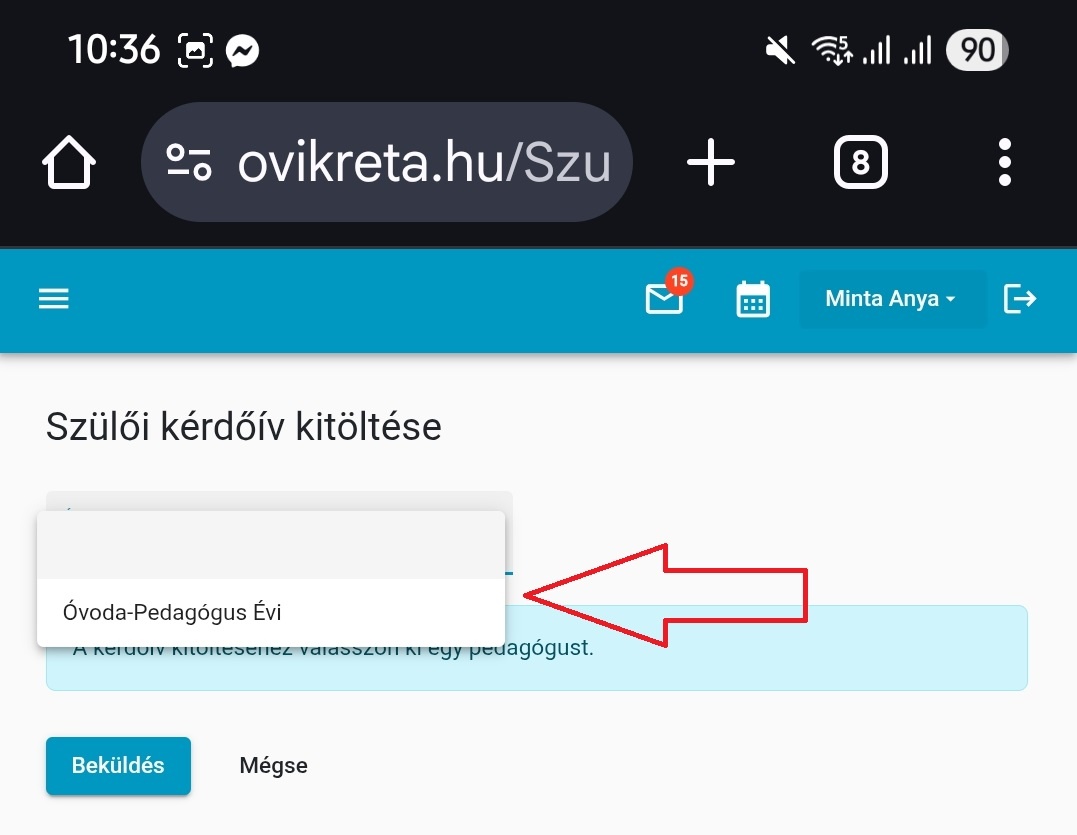Show the open tabs switcher
This screenshot has height=835, width=1077.
point(861,162)
